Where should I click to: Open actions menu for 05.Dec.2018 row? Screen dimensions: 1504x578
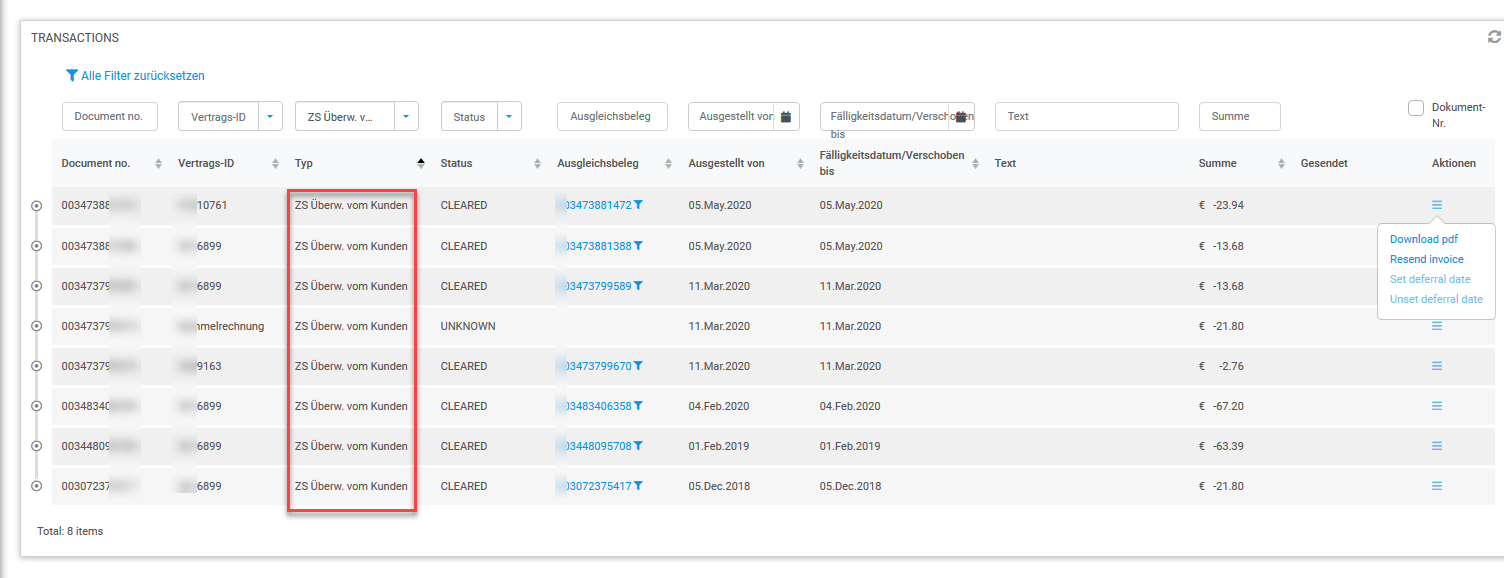coord(1437,486)
